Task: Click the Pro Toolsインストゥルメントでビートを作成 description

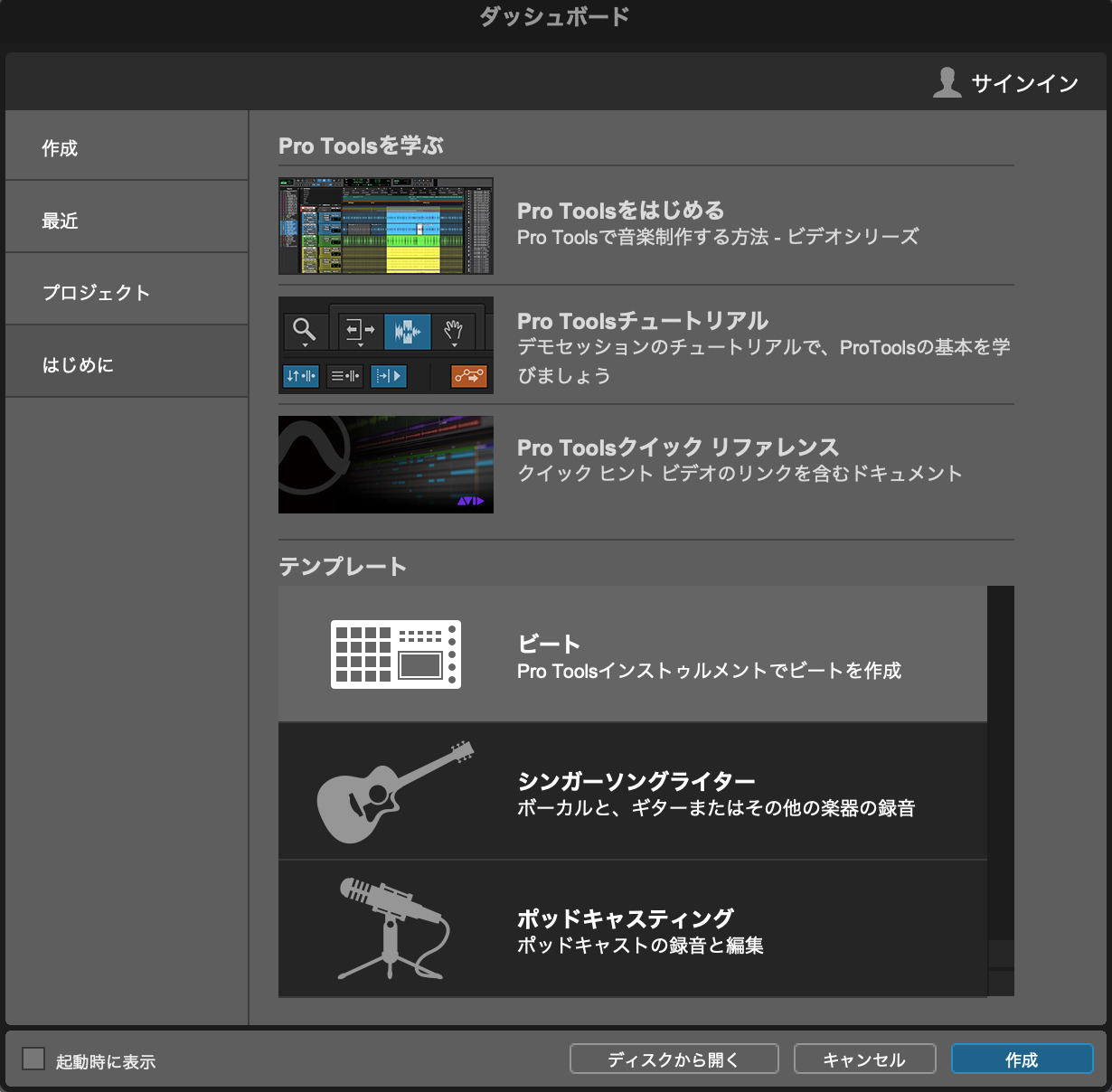Action: [x=709, y=671]
